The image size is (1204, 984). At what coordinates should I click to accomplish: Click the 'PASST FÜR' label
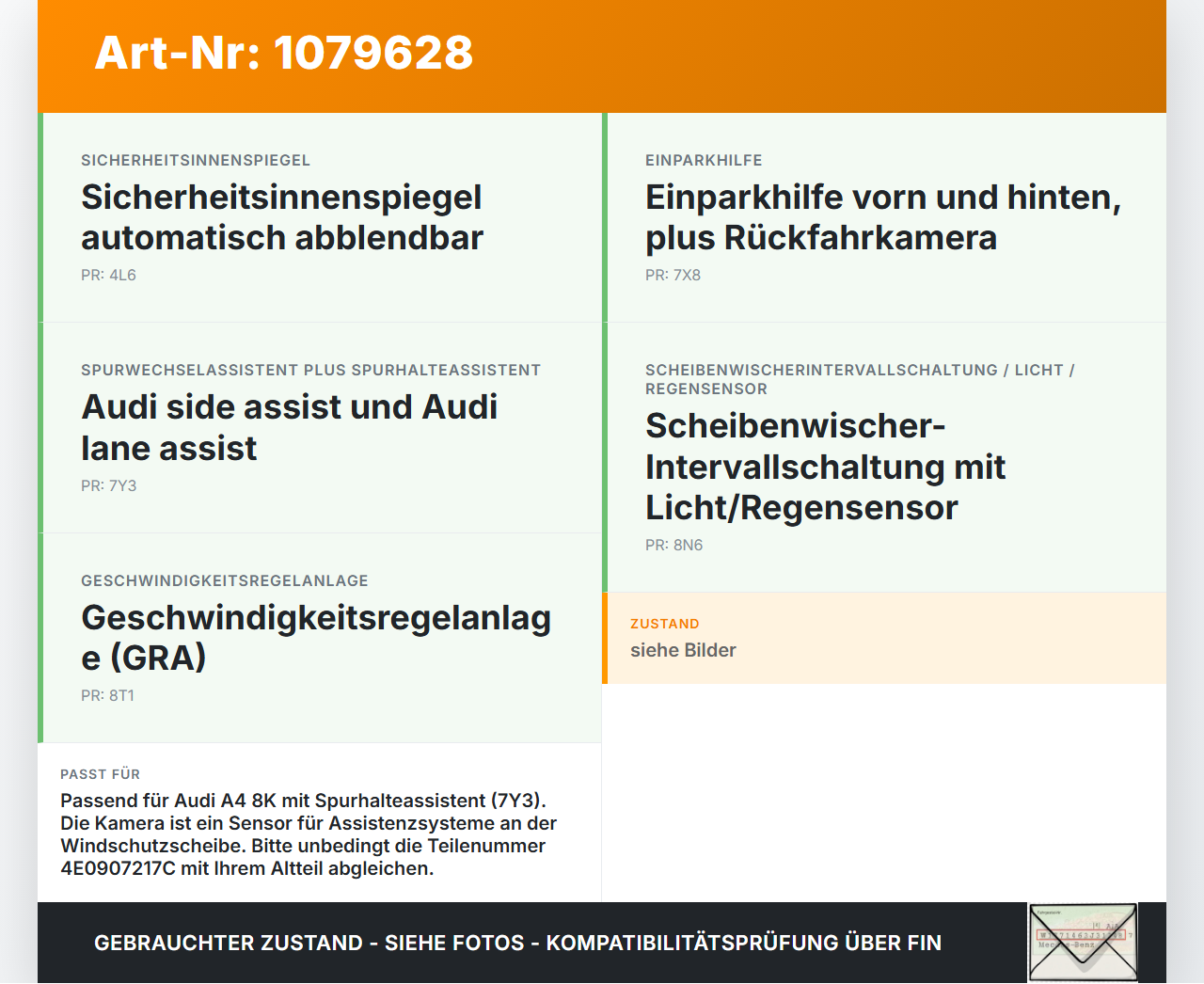point(101,774)
